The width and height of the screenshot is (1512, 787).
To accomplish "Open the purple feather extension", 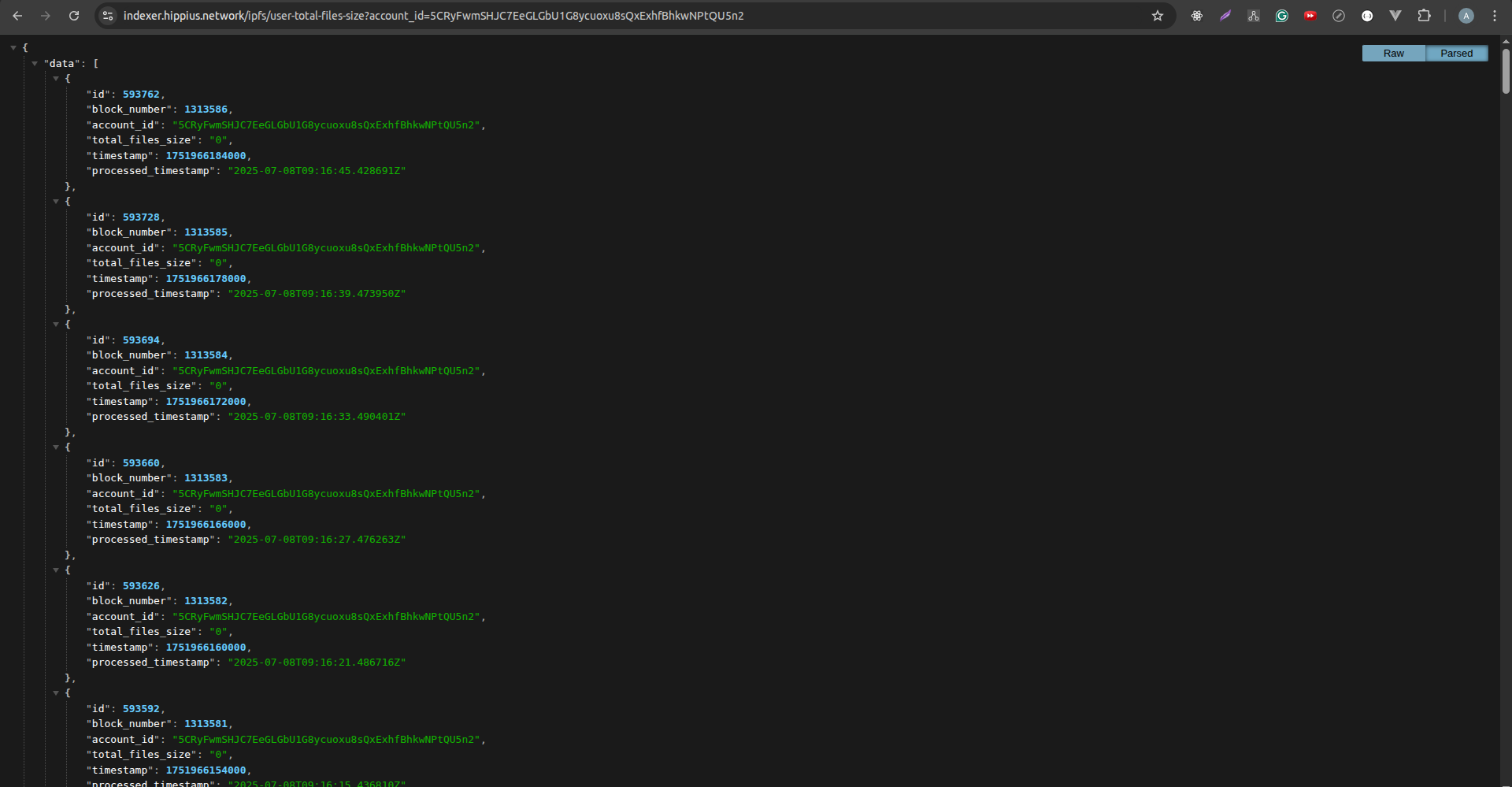I will click(x=1225, y=16).
